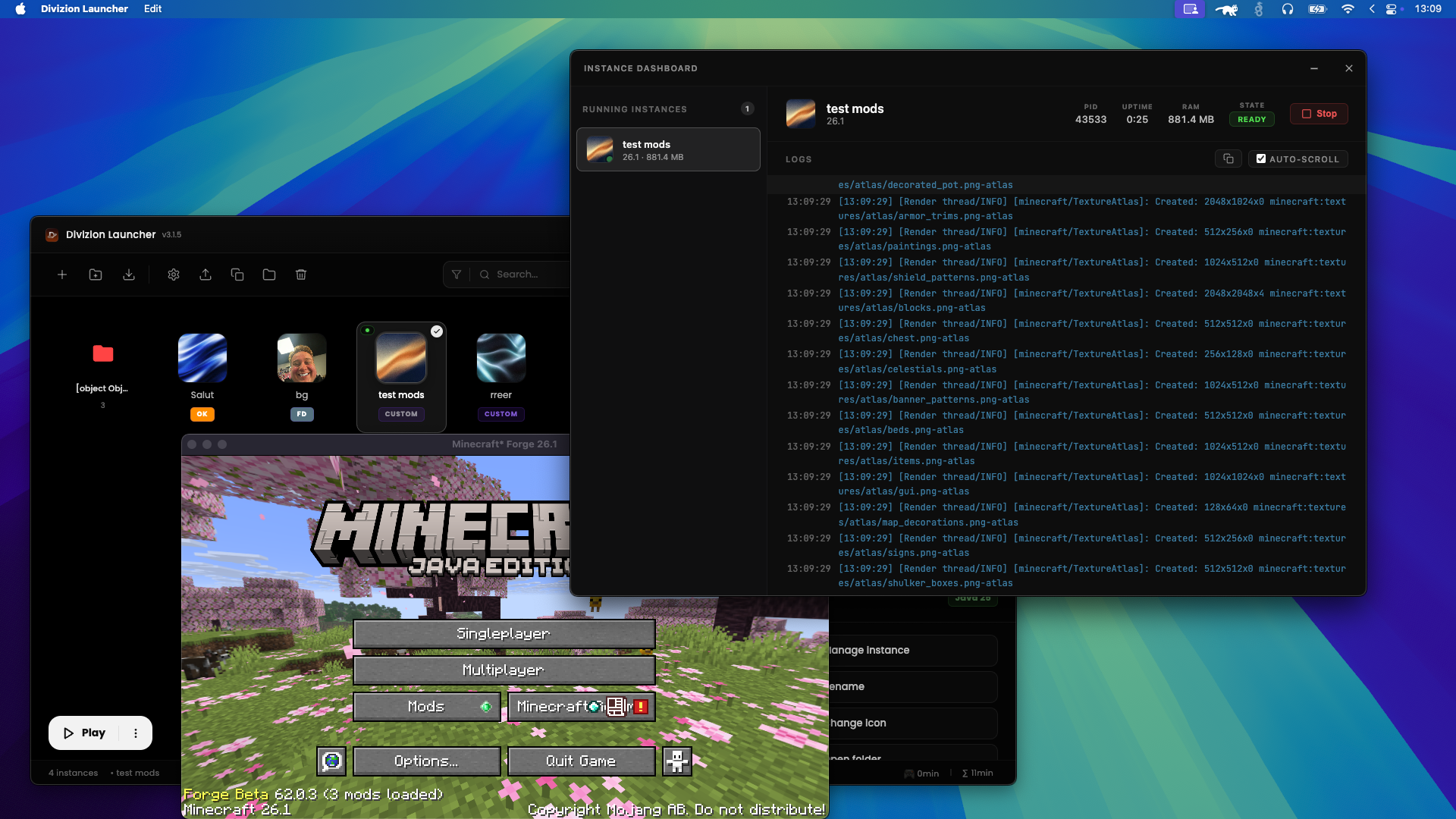This screenshot has width=1456, height=819.
Task: Open the Mods list in Minecraft
Action: pos(427,706)
